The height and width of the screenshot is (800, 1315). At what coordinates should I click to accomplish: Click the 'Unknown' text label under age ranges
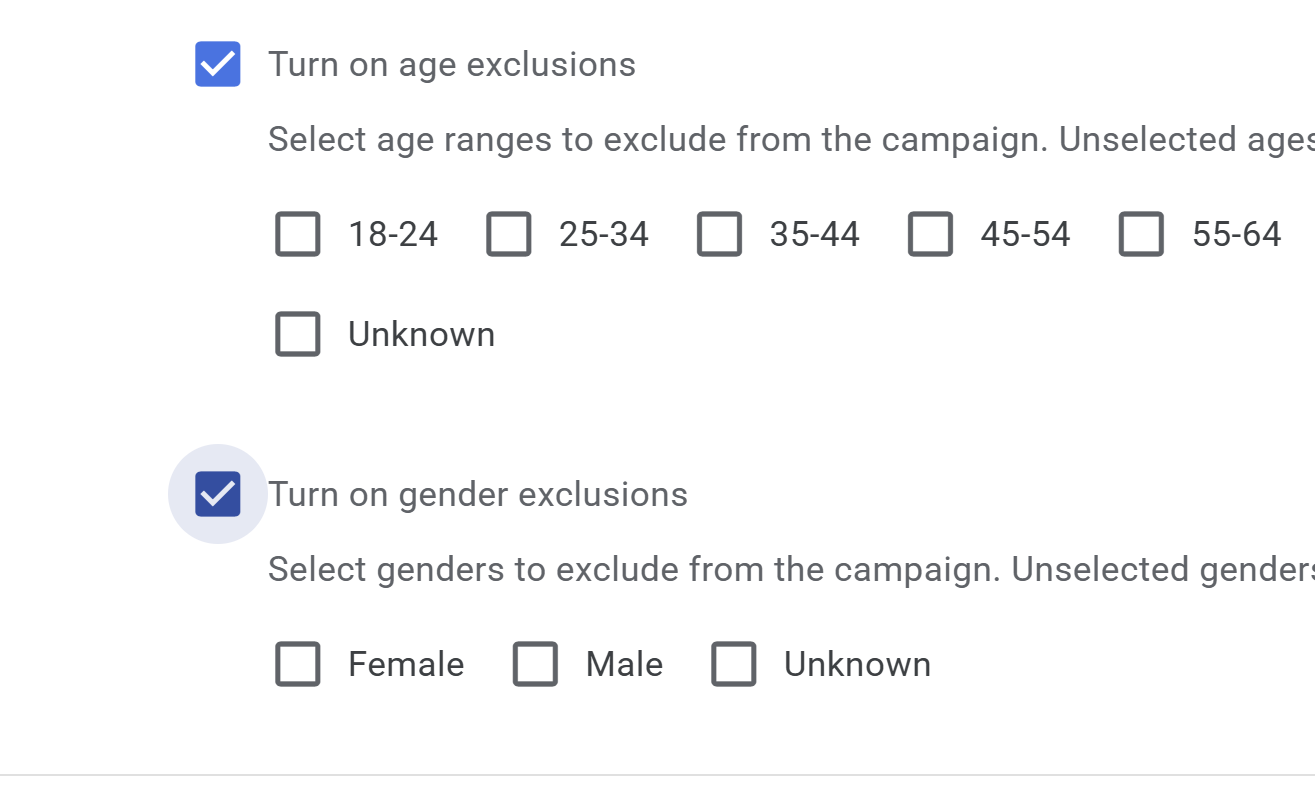click(421, 334)
